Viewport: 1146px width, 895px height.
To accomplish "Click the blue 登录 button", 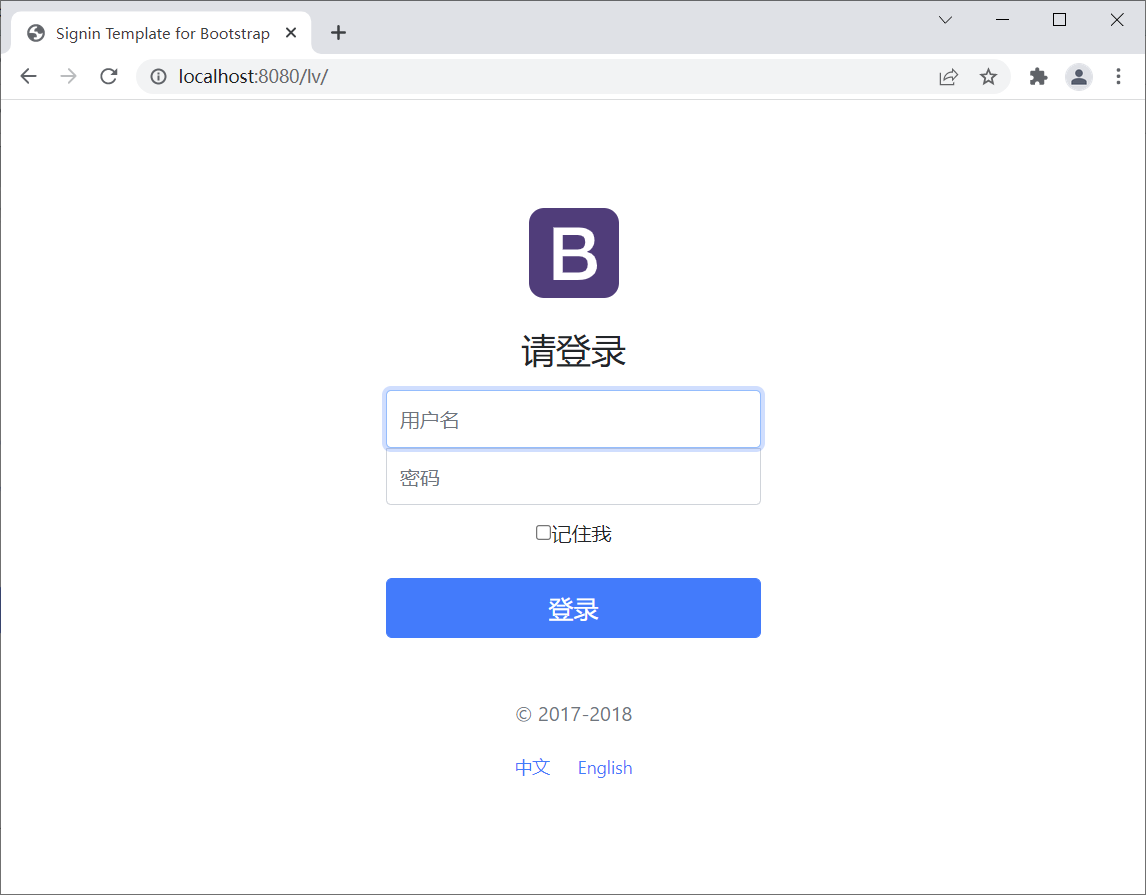I will [573, 608].
